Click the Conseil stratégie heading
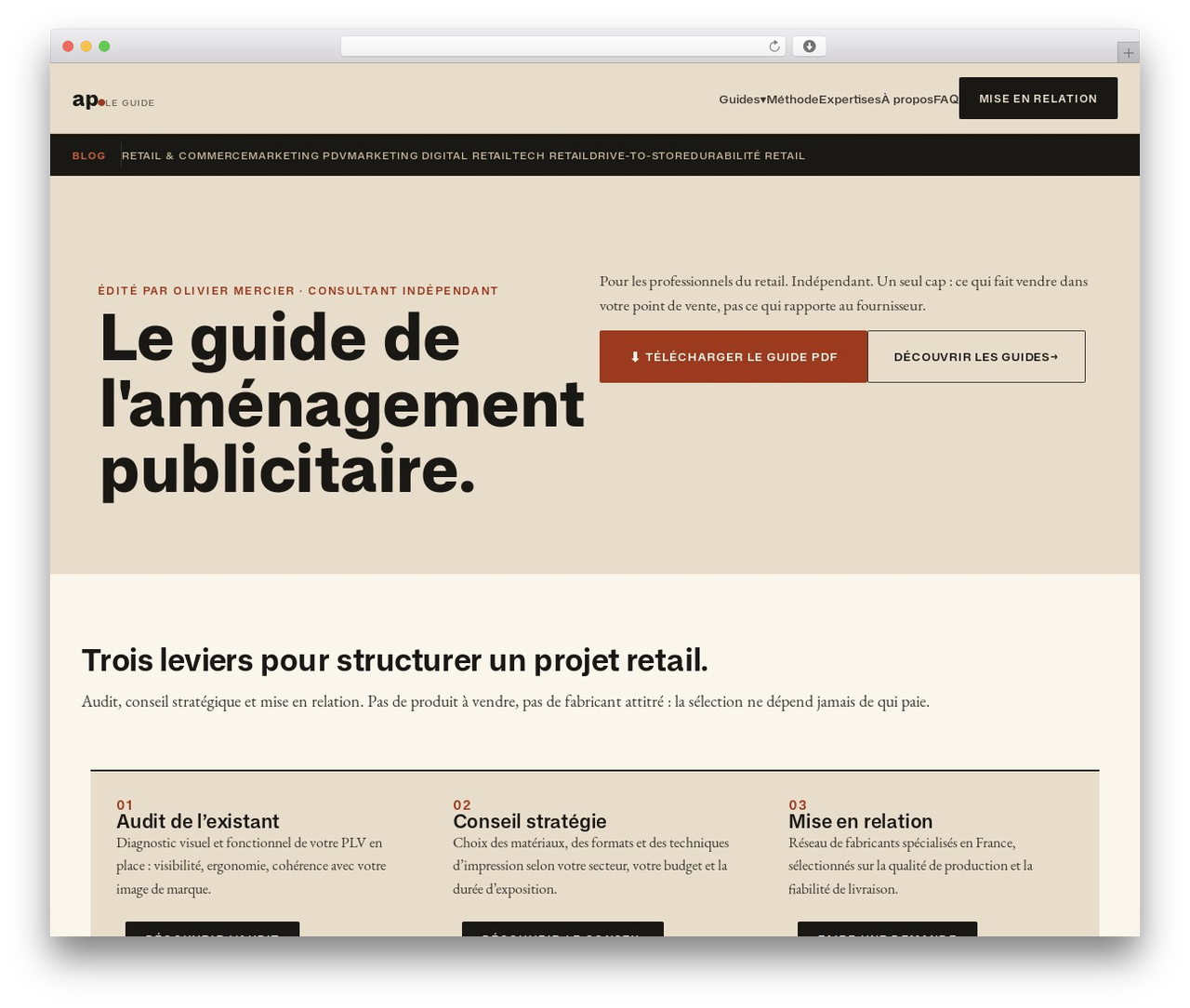 click(x=530, y=821)
